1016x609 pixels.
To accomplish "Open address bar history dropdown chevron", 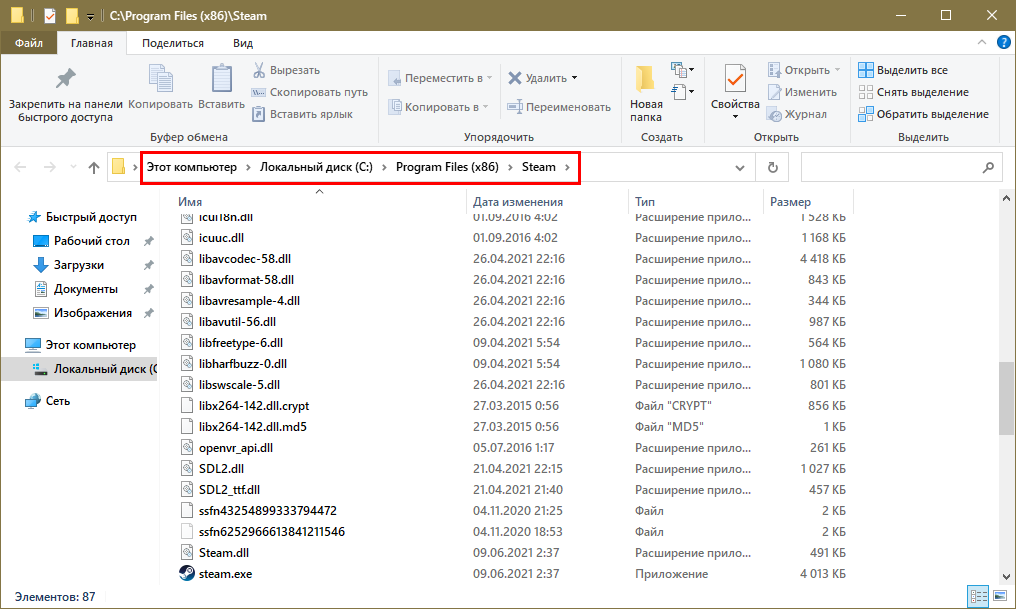I will (x=739, y=167).
